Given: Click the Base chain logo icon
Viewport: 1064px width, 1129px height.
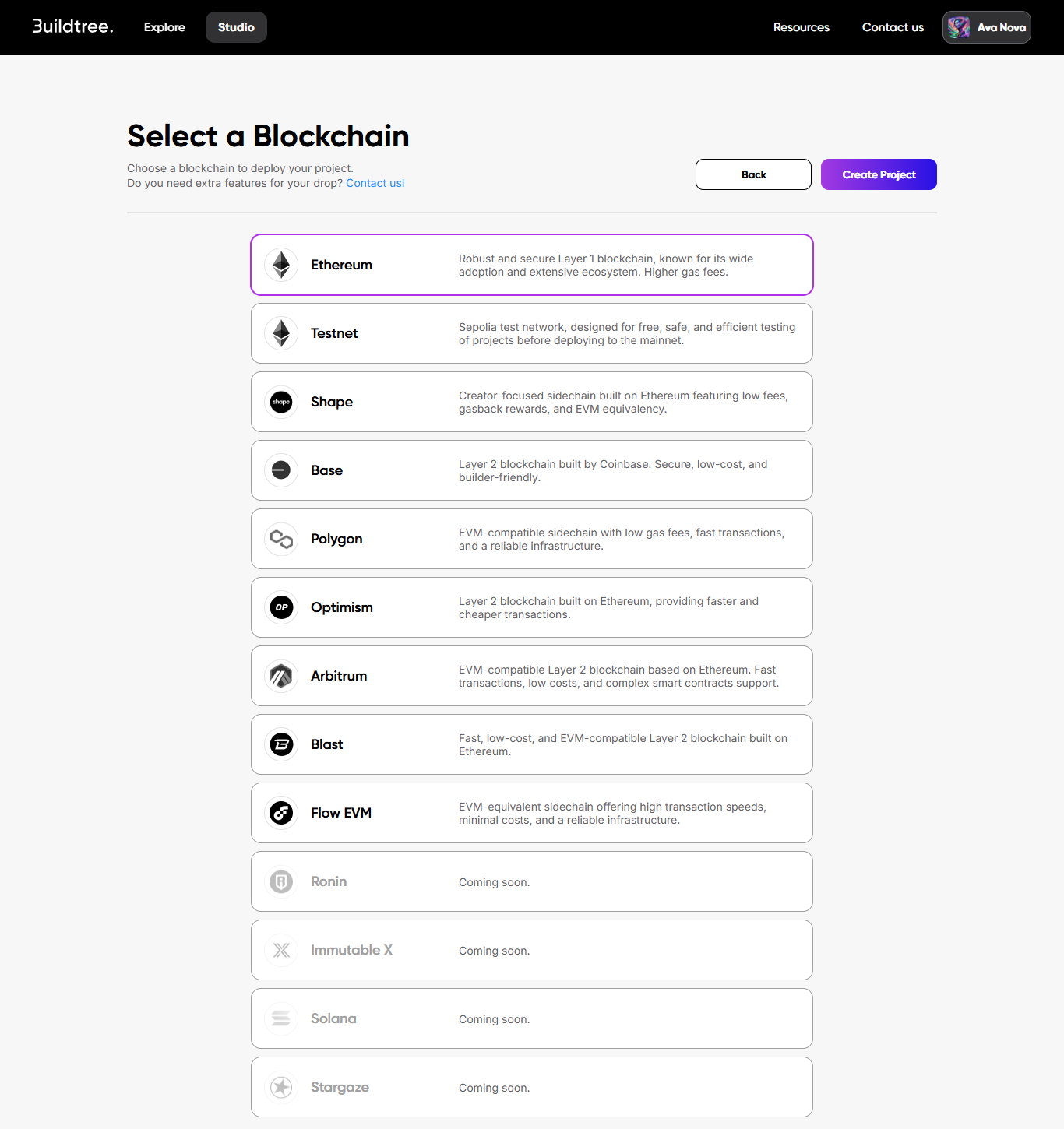Looking at the screenshot, I should [281, 470].
